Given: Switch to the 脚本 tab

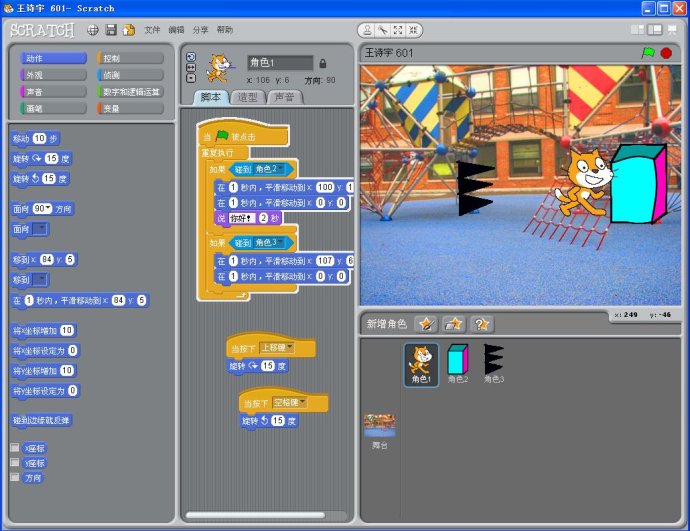Looking at the screenshot, I should [211, 97].
